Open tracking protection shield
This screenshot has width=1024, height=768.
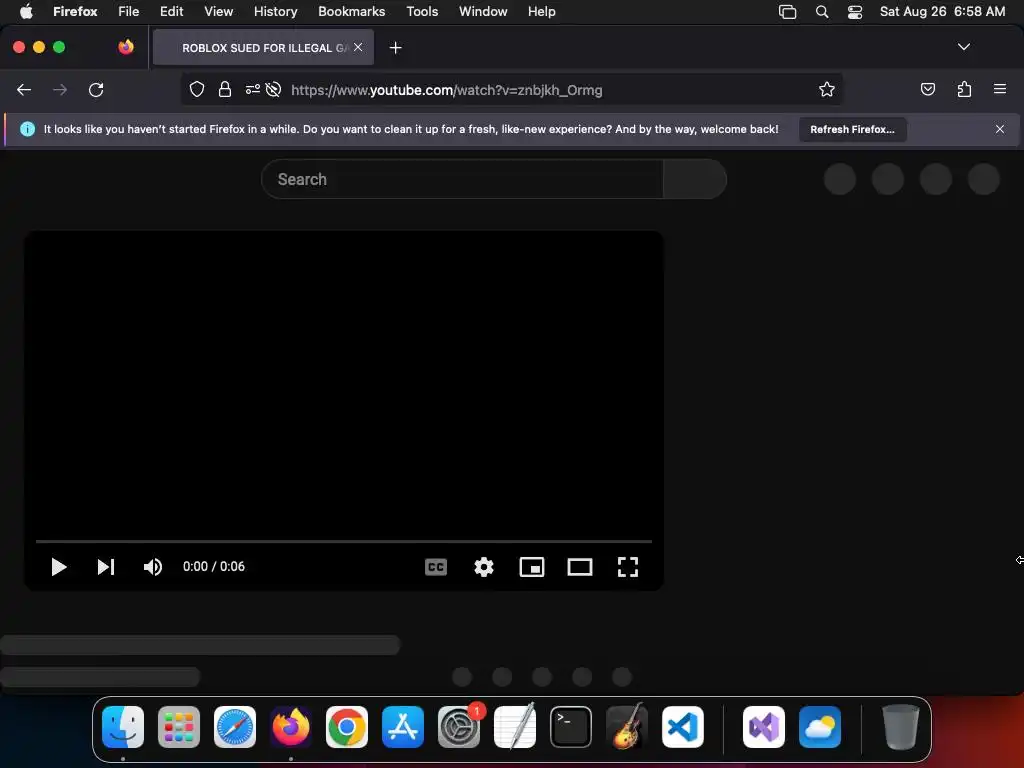point(197,89)
